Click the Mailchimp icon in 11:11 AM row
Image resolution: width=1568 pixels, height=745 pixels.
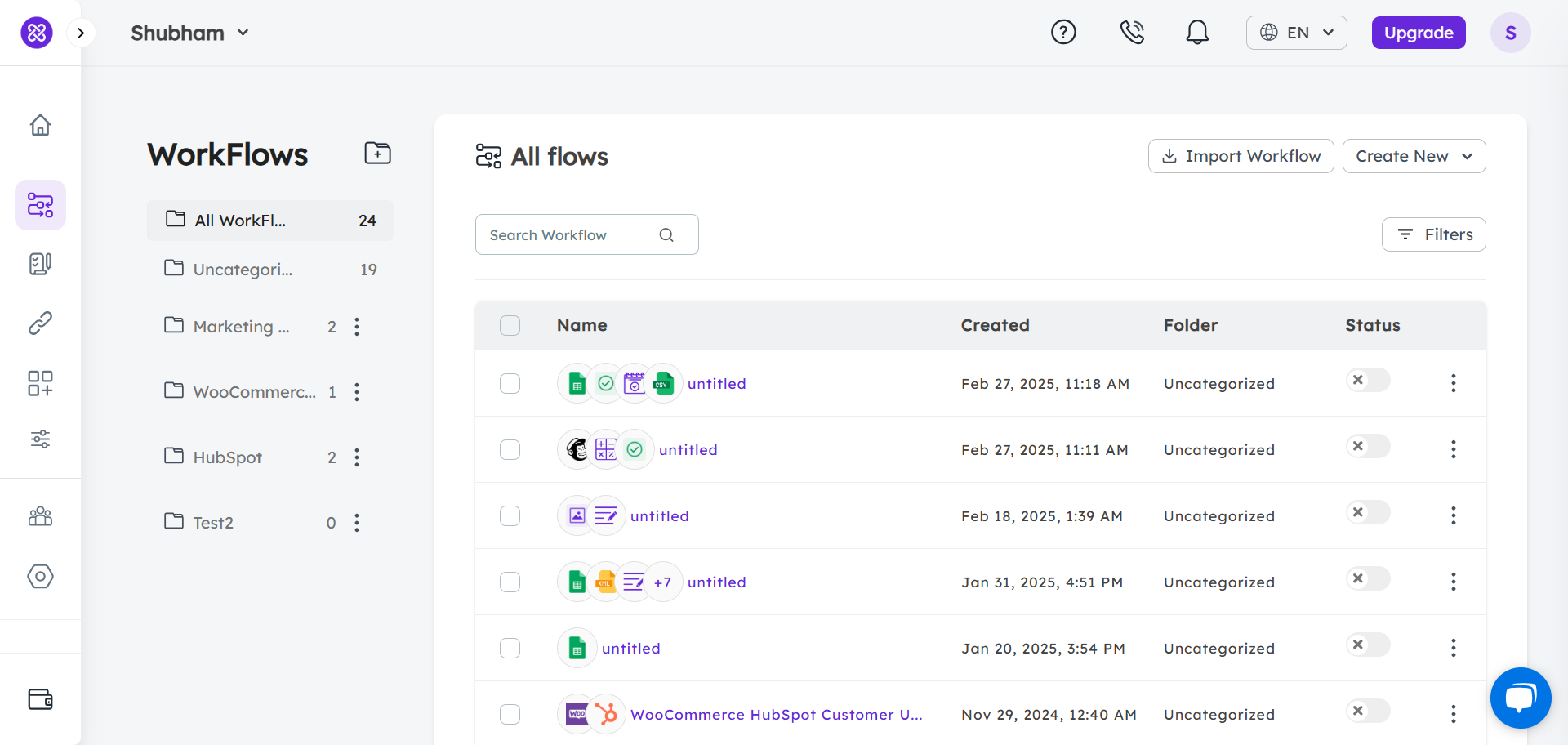coord(577,449)
